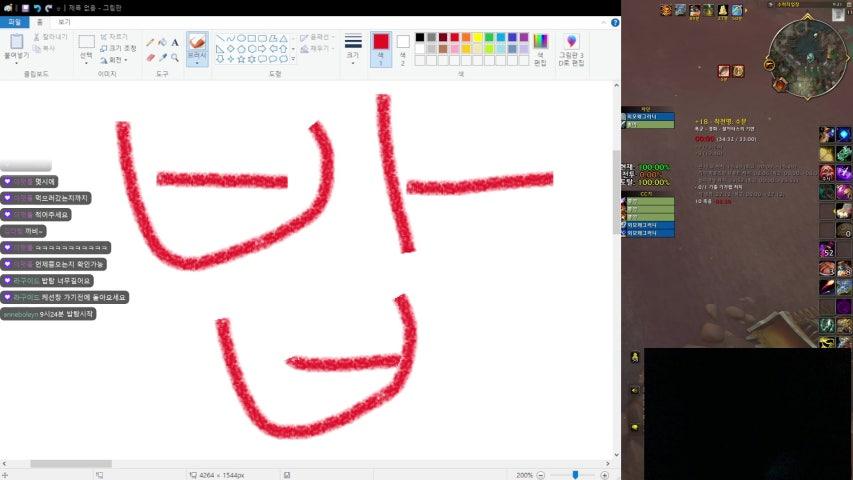
Task: Choose the Line shape in the shapes gallery
Action: (220, 39)
